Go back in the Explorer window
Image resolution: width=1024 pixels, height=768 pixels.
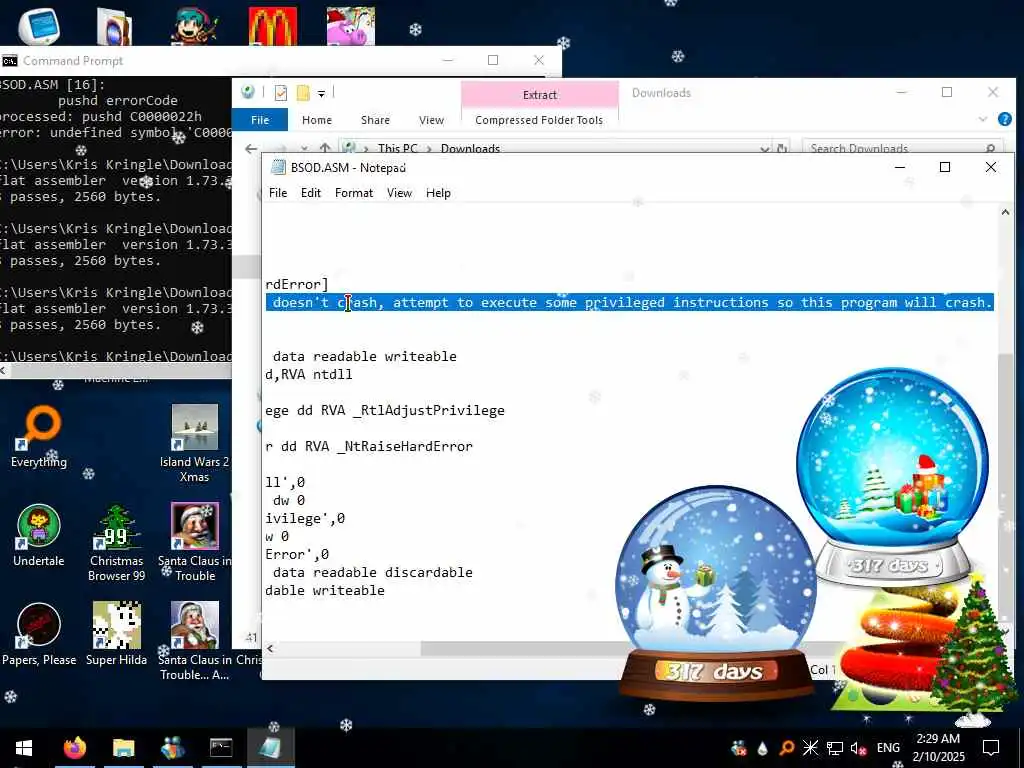251,149
